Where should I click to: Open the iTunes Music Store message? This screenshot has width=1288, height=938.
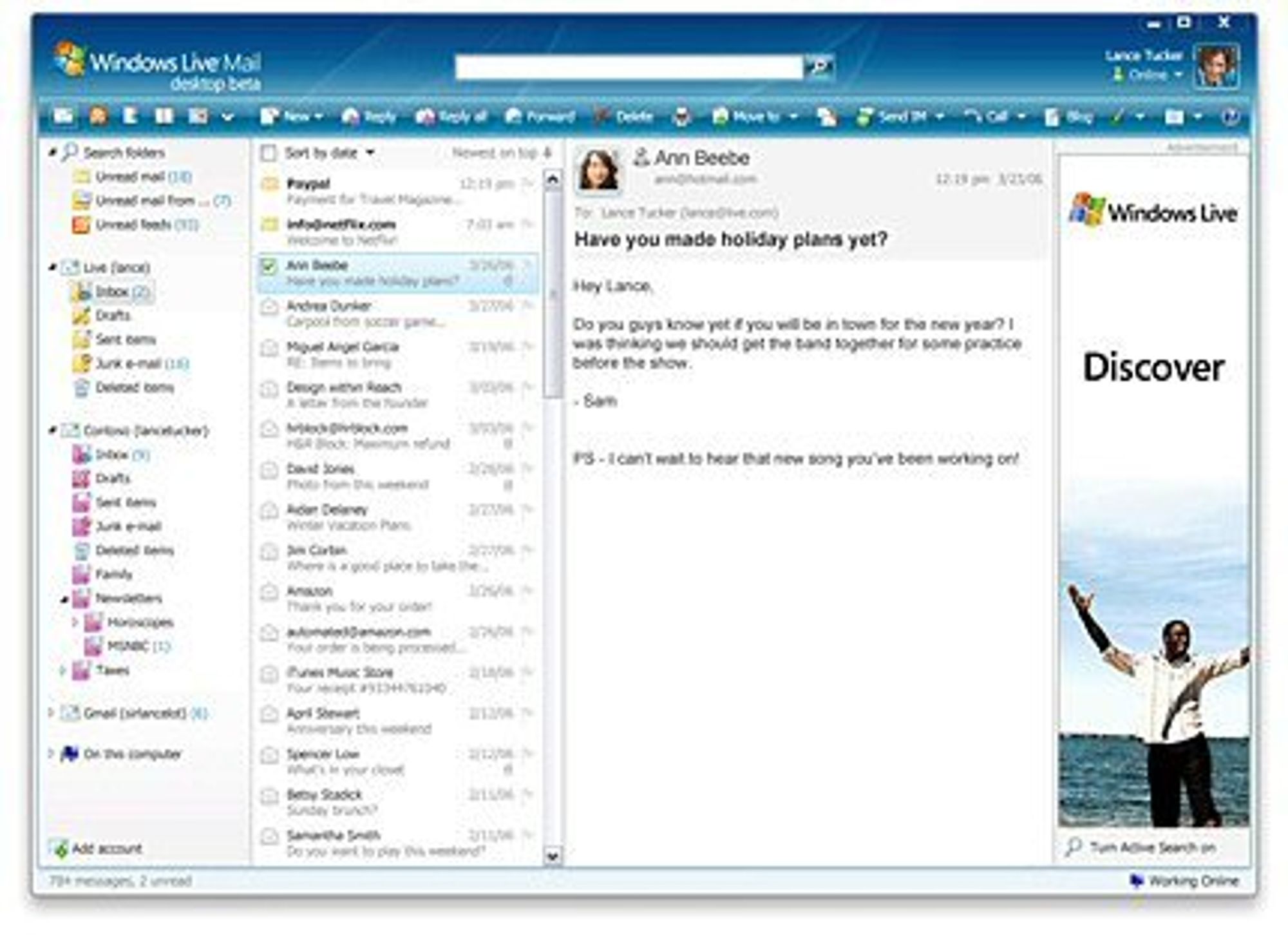[x=397, y=680]
